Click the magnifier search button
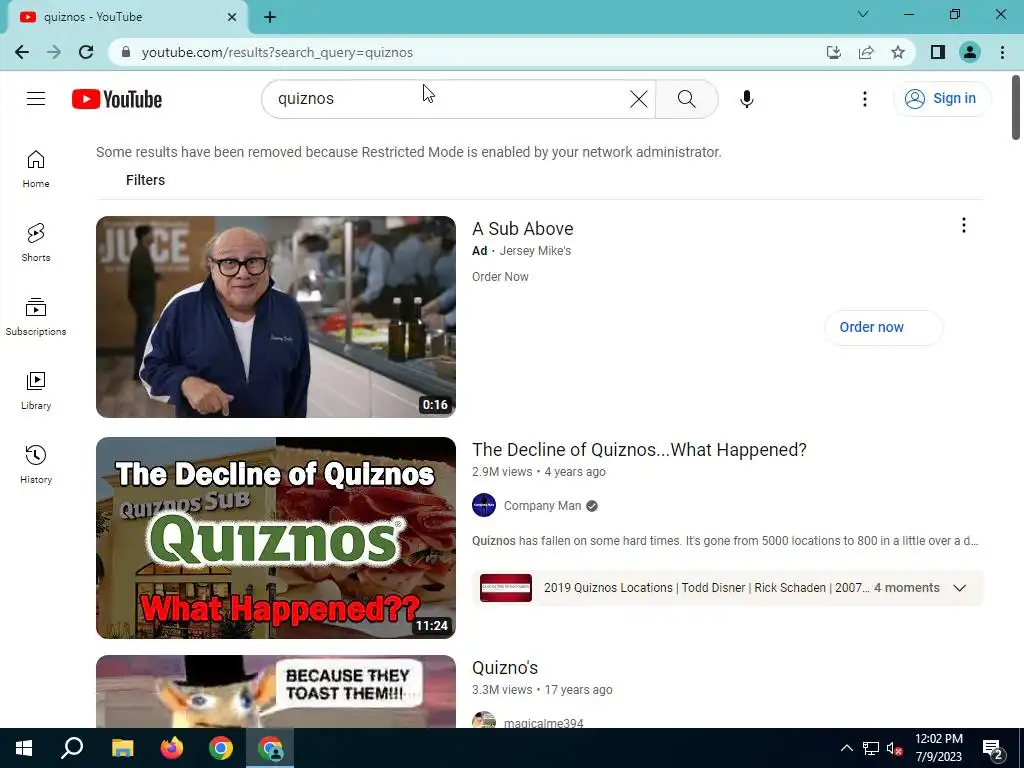The image size is (1024, 768). [686, 99]
